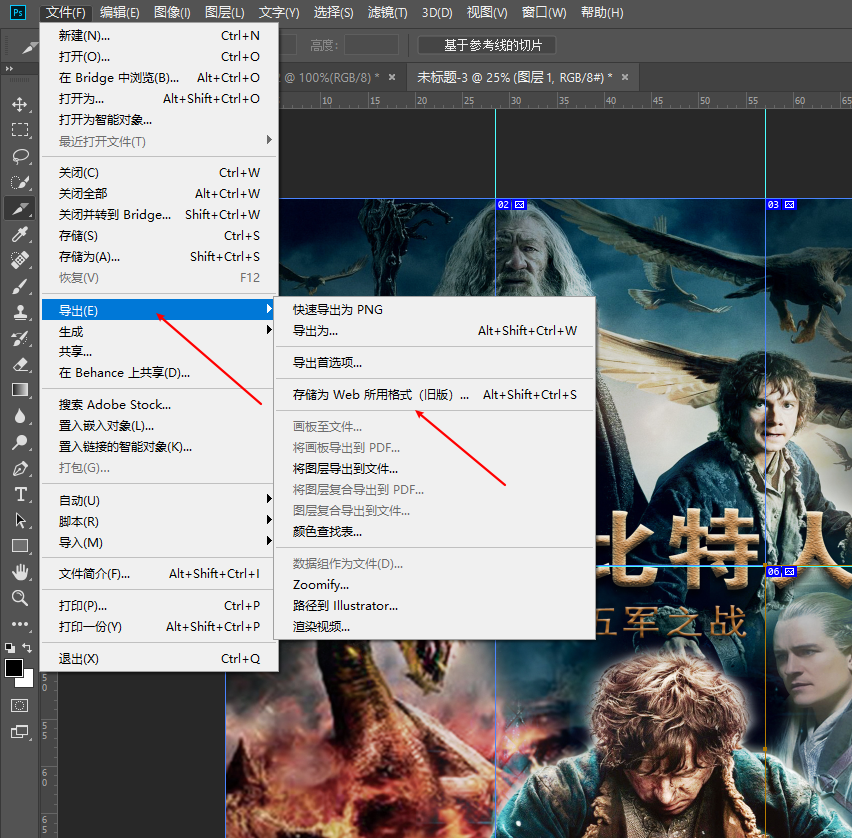
Task: Expand the 导入(M) submenu
Action: click(158, 542)
